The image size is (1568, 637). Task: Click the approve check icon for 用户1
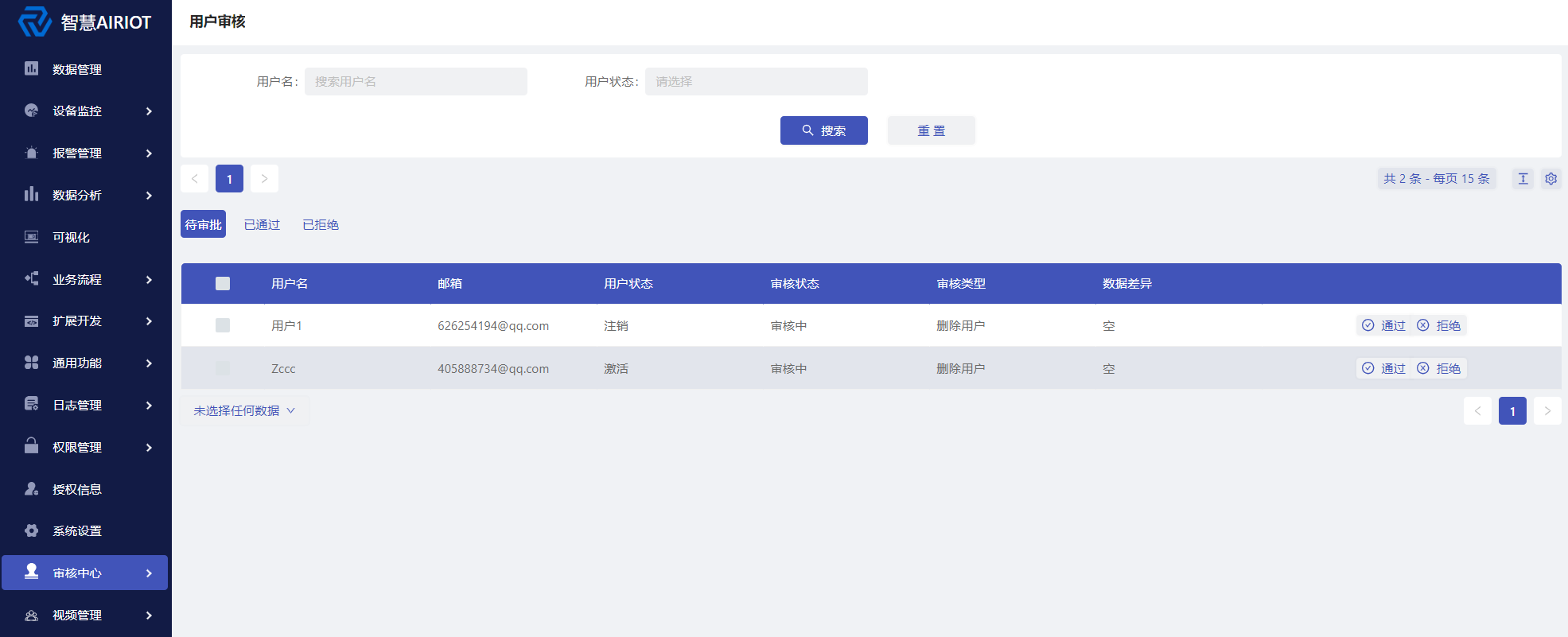1368,325
